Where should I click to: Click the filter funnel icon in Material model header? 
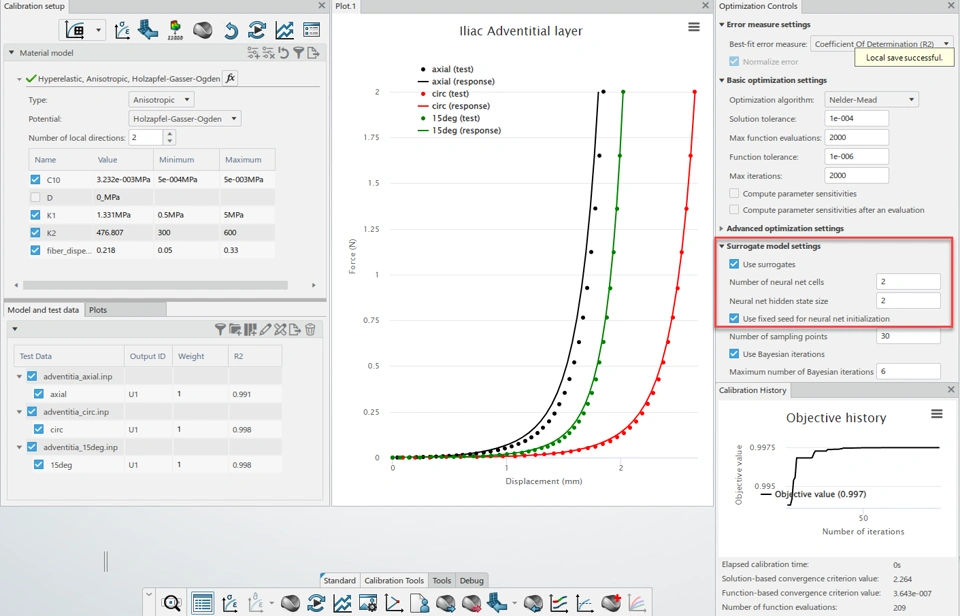298,53
